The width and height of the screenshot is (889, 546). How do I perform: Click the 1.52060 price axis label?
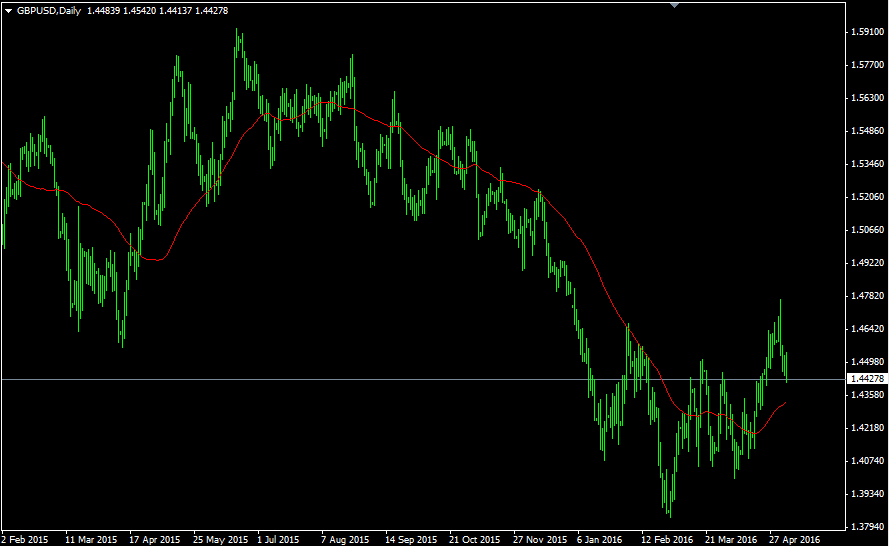(x=867, y=197)
